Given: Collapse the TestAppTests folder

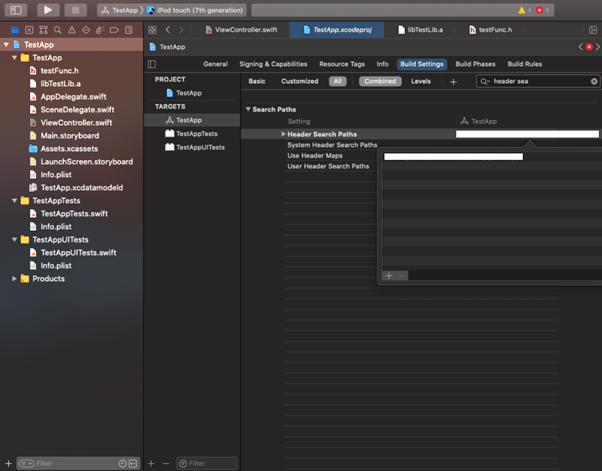Looking at the screenshot, I should click(x=14, y=201).
